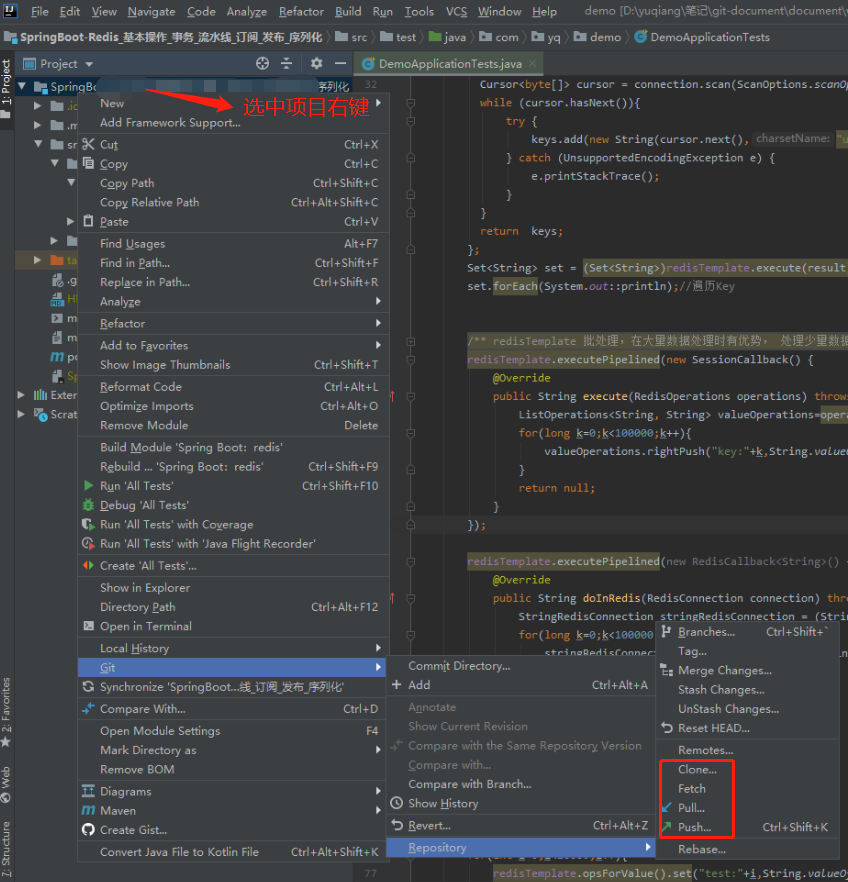
Task: Click the Java Flight Recorder icon
Action: 88,543
